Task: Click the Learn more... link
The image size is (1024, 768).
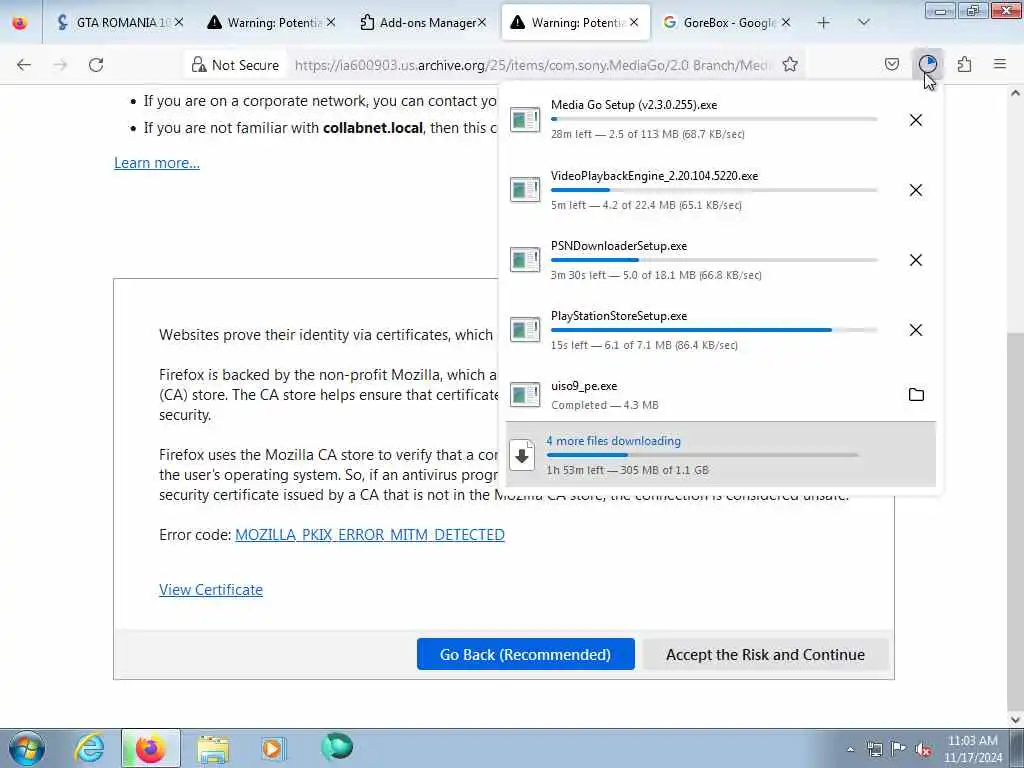Action: (x=157, y=163)
